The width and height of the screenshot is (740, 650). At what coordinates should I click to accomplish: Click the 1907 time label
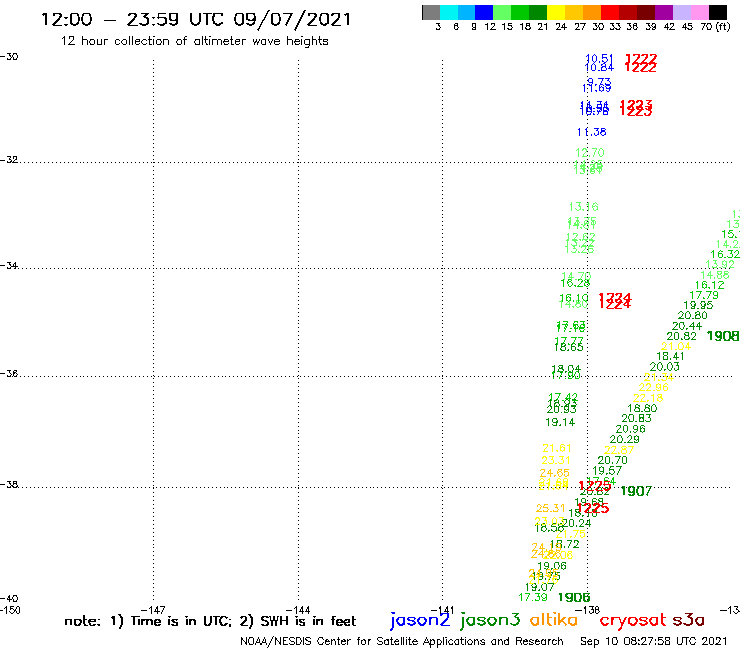coord(636,491)
